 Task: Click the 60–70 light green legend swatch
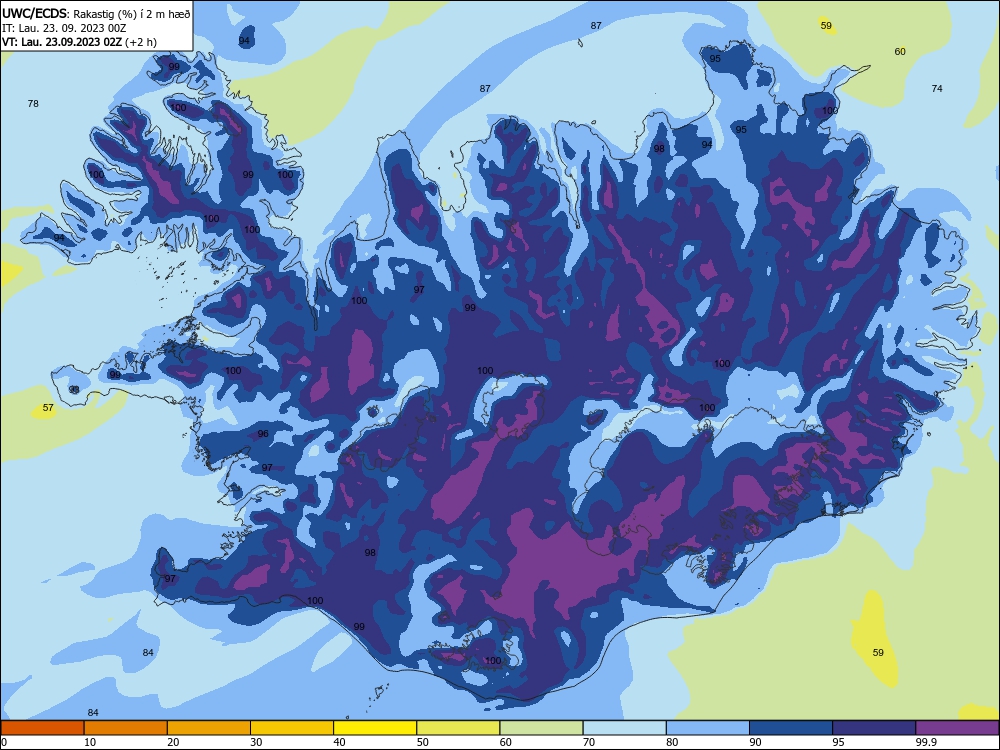[x=541, y=728]
